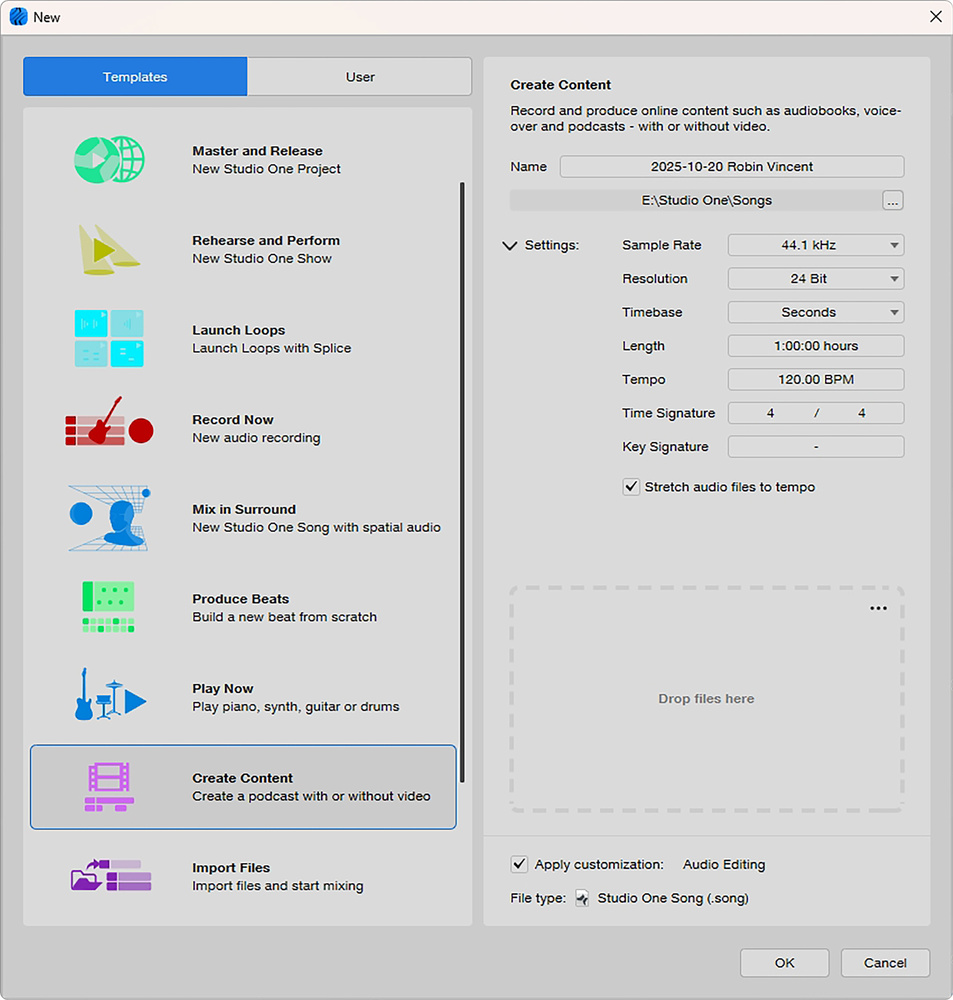
Task: Click the Play Now instruments icon
Action: (109, 695)
